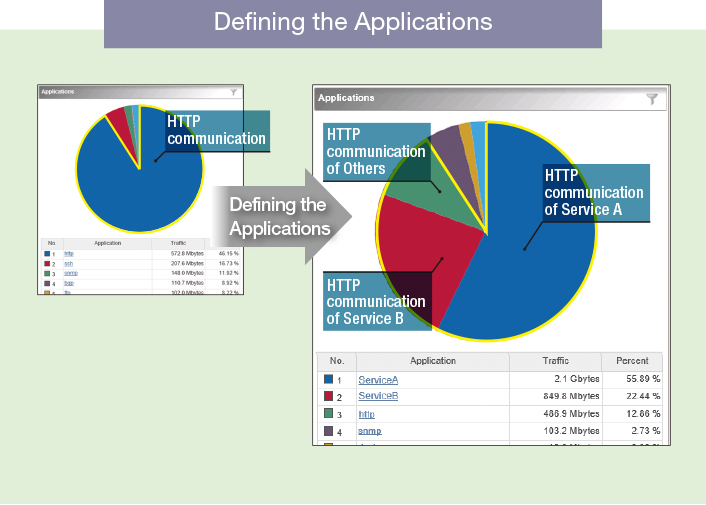This screenshot has height=505, width=706.
Task: Click the blue legend swatch in the 46.15 % row
Action: point(47,254)
